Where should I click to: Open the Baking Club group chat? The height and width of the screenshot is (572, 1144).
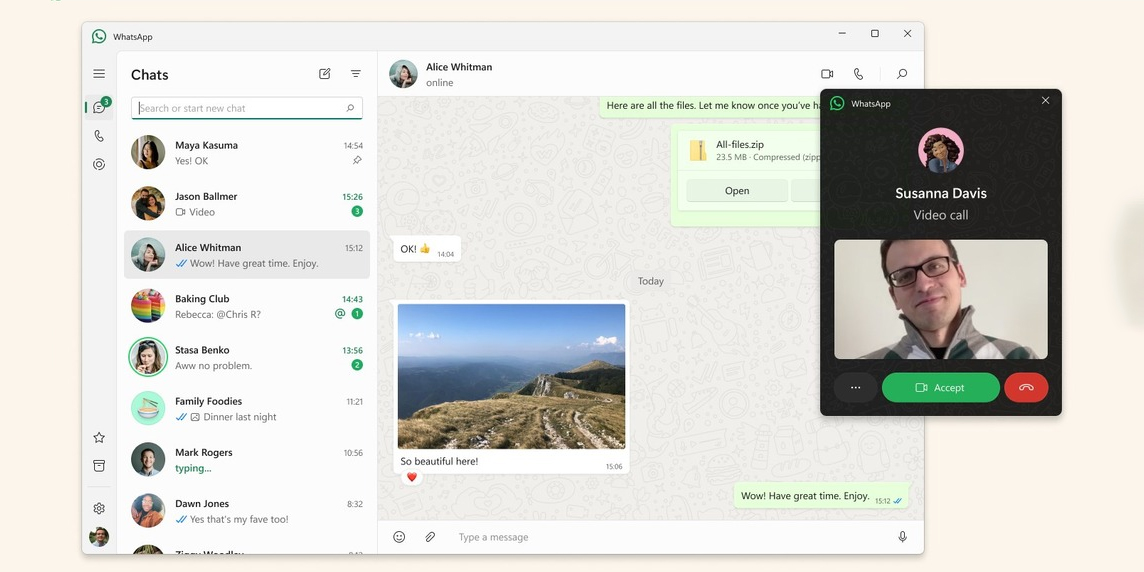pos(247,306)
